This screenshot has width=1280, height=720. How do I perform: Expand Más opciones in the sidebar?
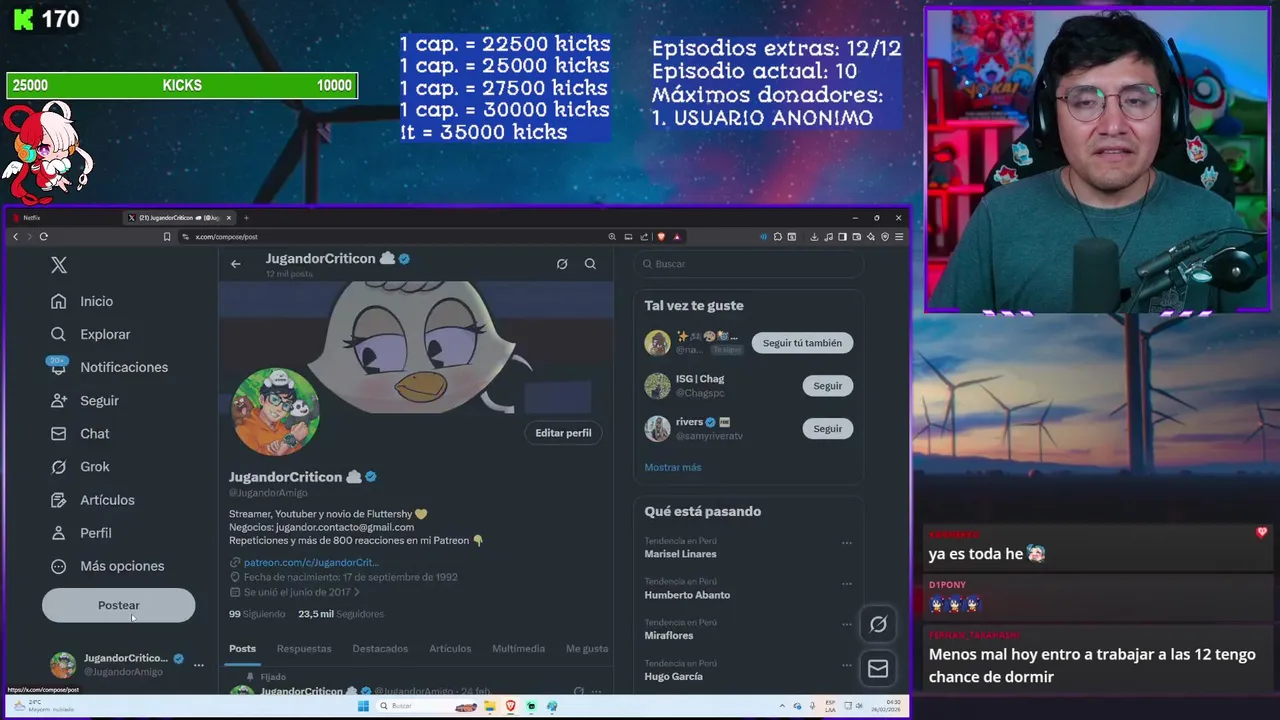108,566
